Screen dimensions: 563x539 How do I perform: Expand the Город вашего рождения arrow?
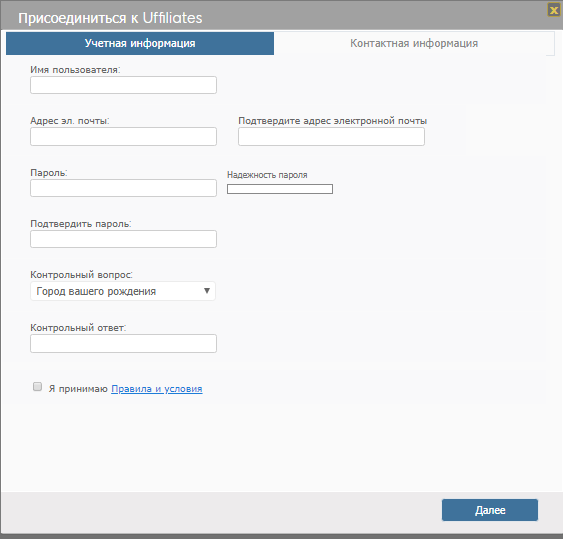click(207, 291)
